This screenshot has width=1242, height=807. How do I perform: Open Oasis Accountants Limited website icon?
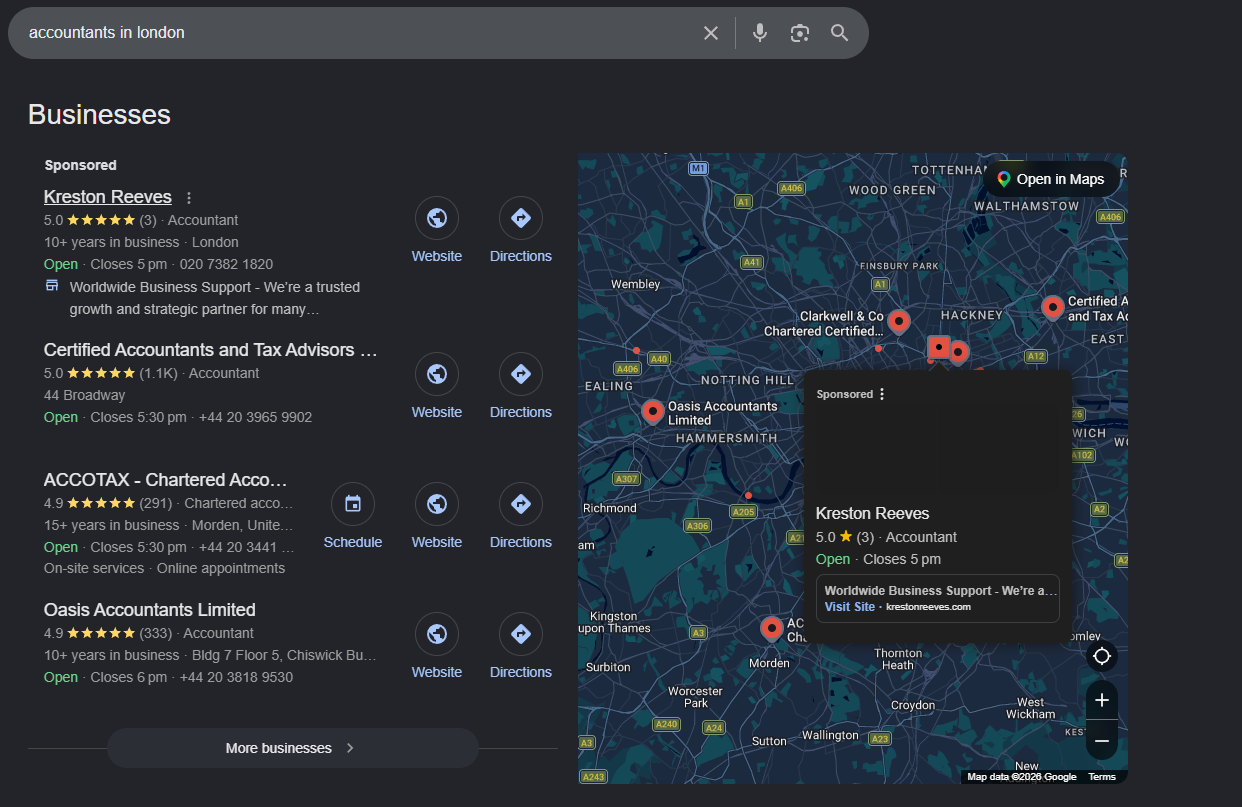pos(437,634)
